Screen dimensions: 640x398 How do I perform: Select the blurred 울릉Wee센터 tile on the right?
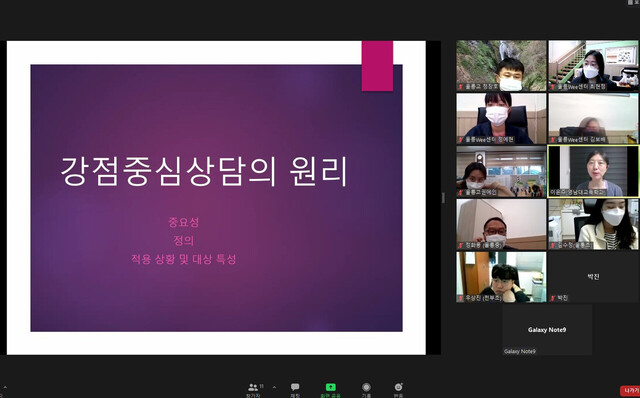[593, 118]
